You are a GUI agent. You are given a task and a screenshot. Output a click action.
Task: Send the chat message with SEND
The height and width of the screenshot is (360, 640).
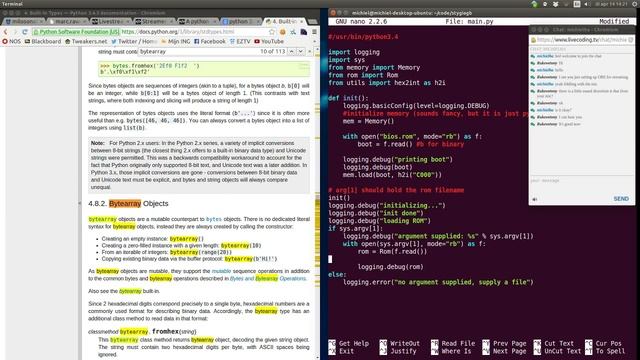point(621,199)
